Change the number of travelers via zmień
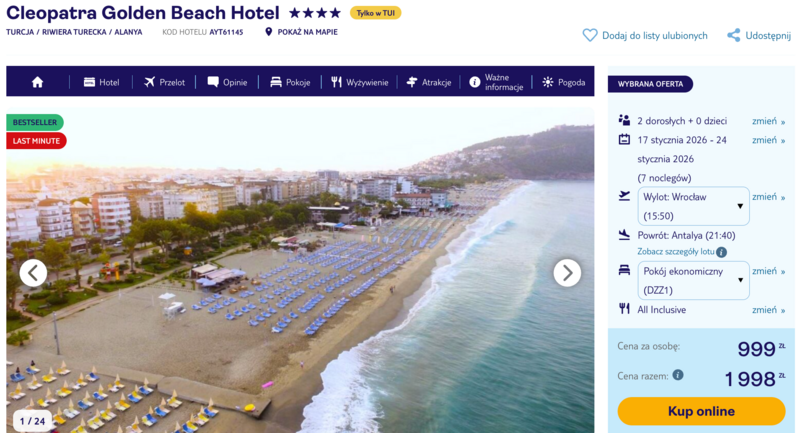This screenshot has width=800, height=433. coord(768,121)
